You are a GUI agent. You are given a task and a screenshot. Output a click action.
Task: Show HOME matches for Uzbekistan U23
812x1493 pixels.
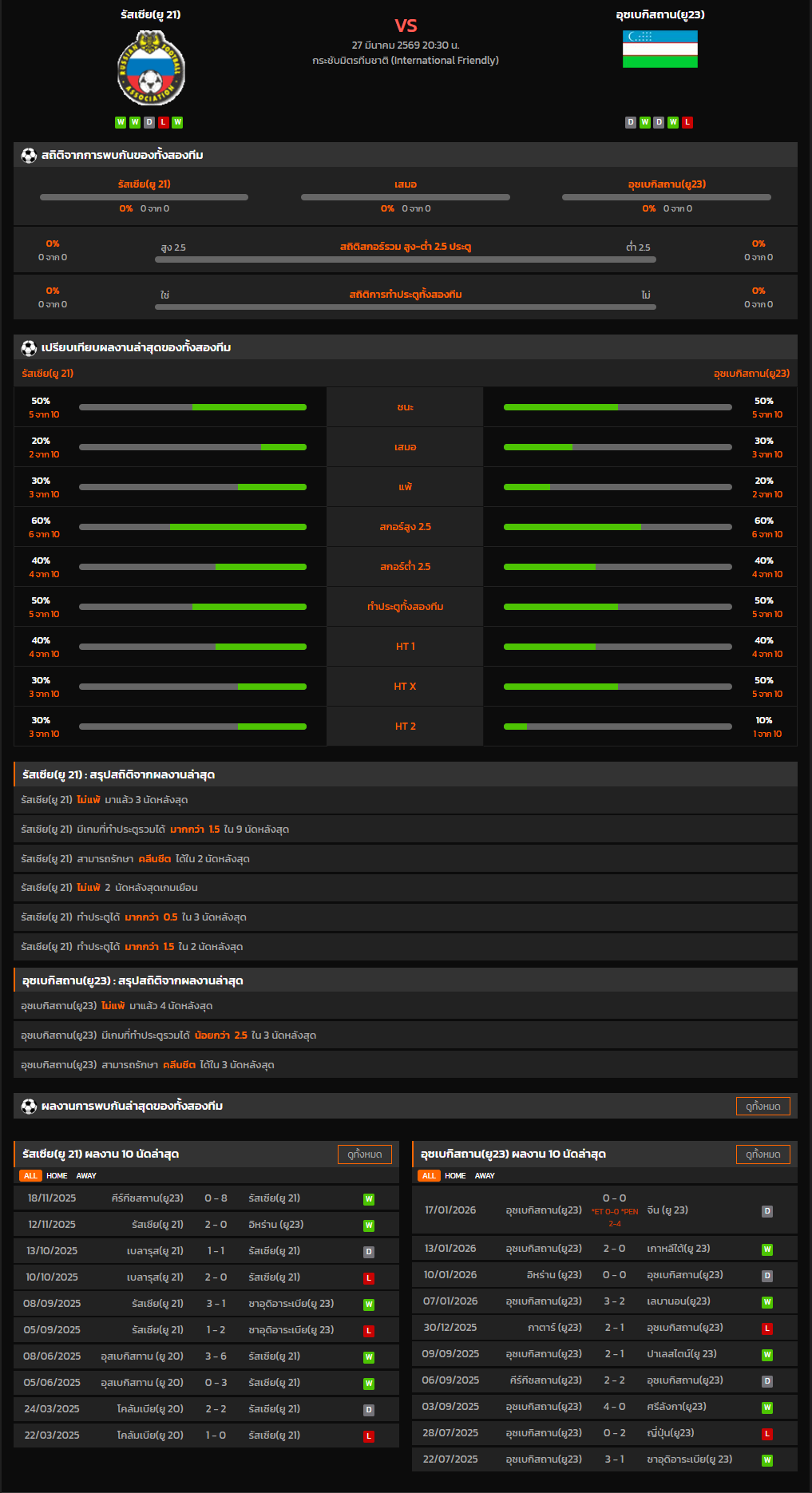click(x=455, y=1176)
